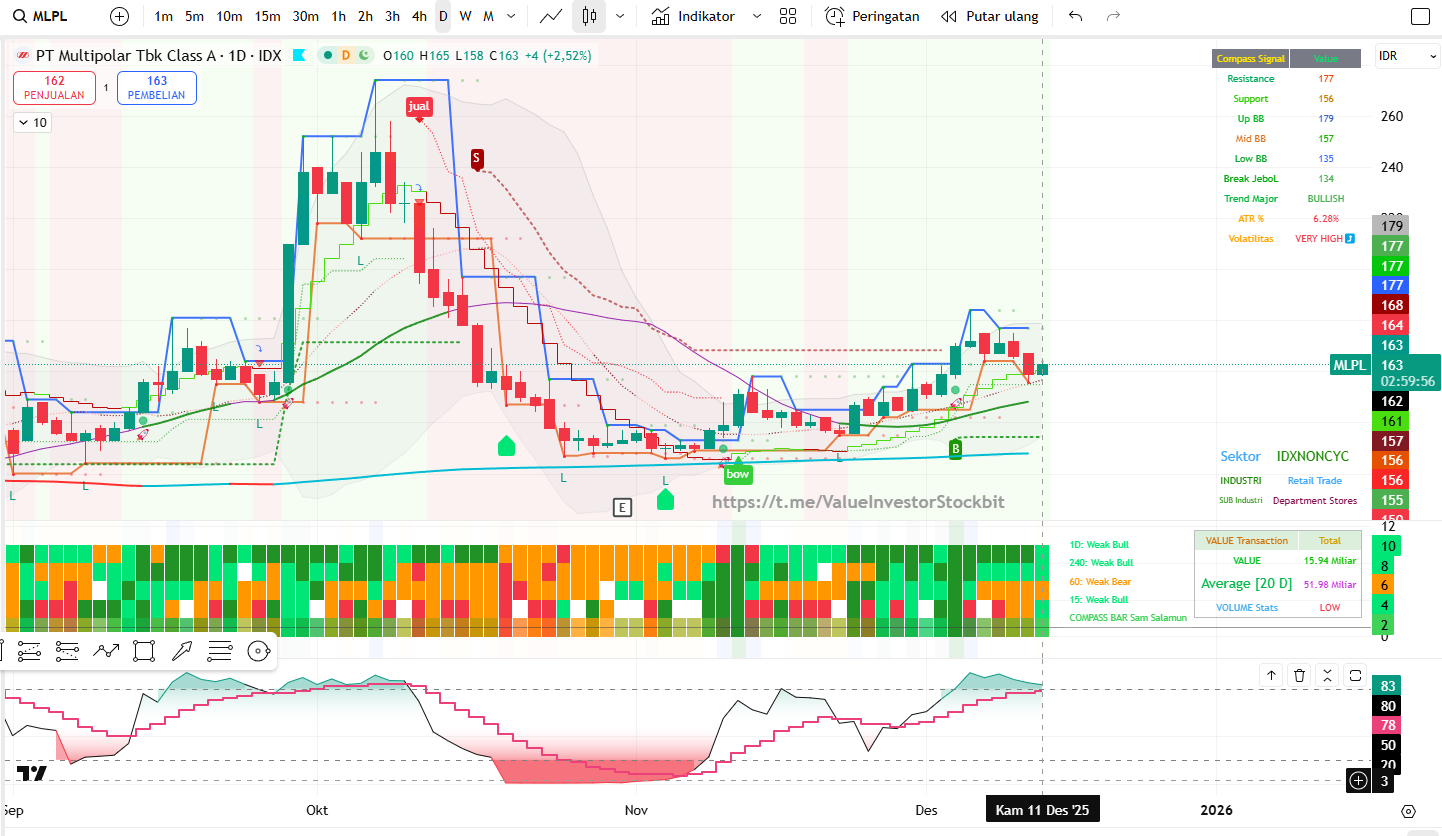
Task: Click the green bow signal label
Action: click(738, 474)
